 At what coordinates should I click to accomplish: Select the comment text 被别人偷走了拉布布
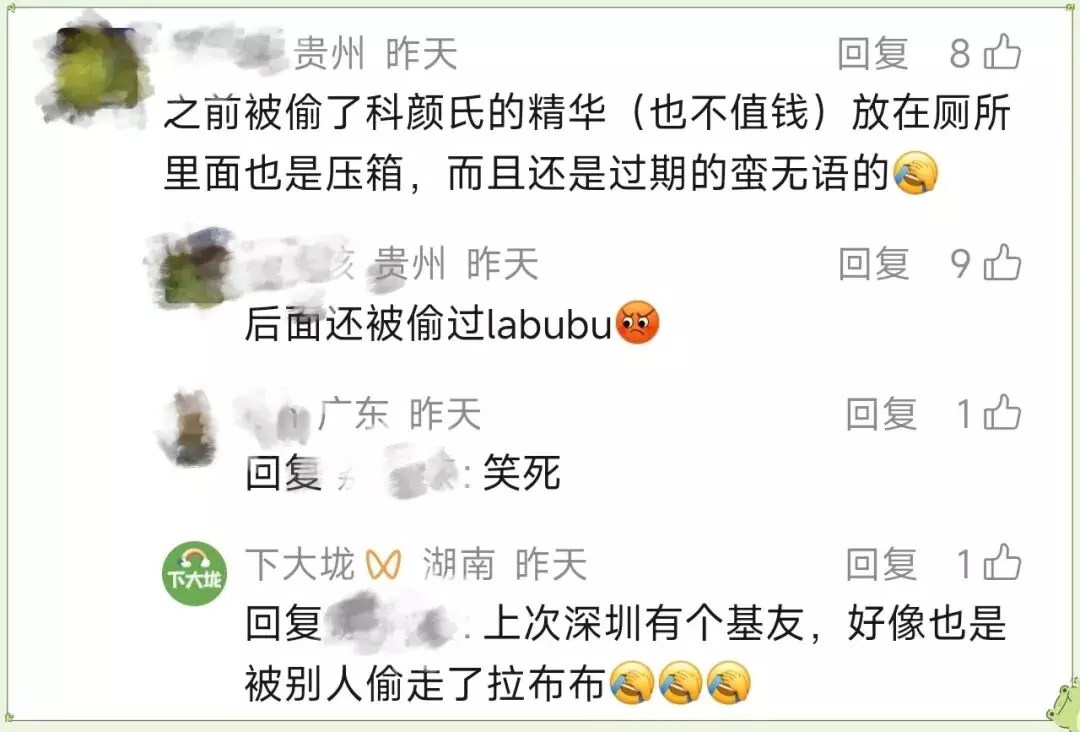pos(424,683)
